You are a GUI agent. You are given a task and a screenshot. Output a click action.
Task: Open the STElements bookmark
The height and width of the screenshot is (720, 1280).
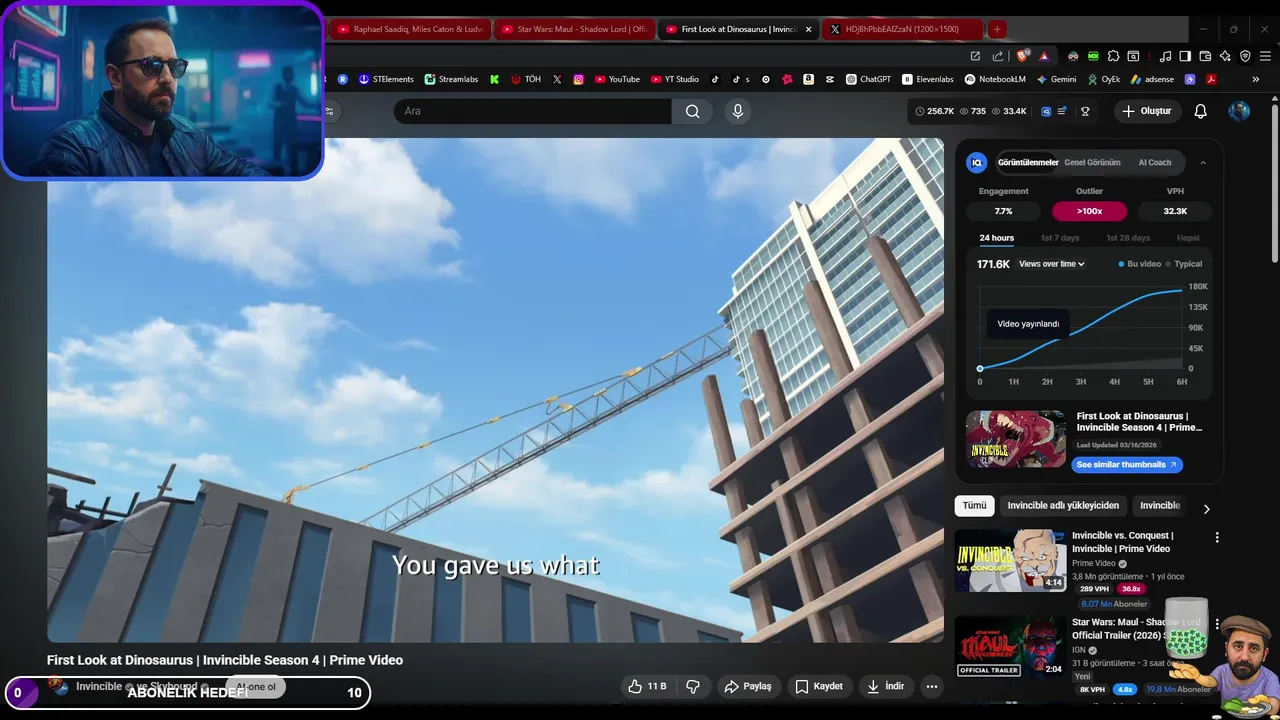pos(386,79)
